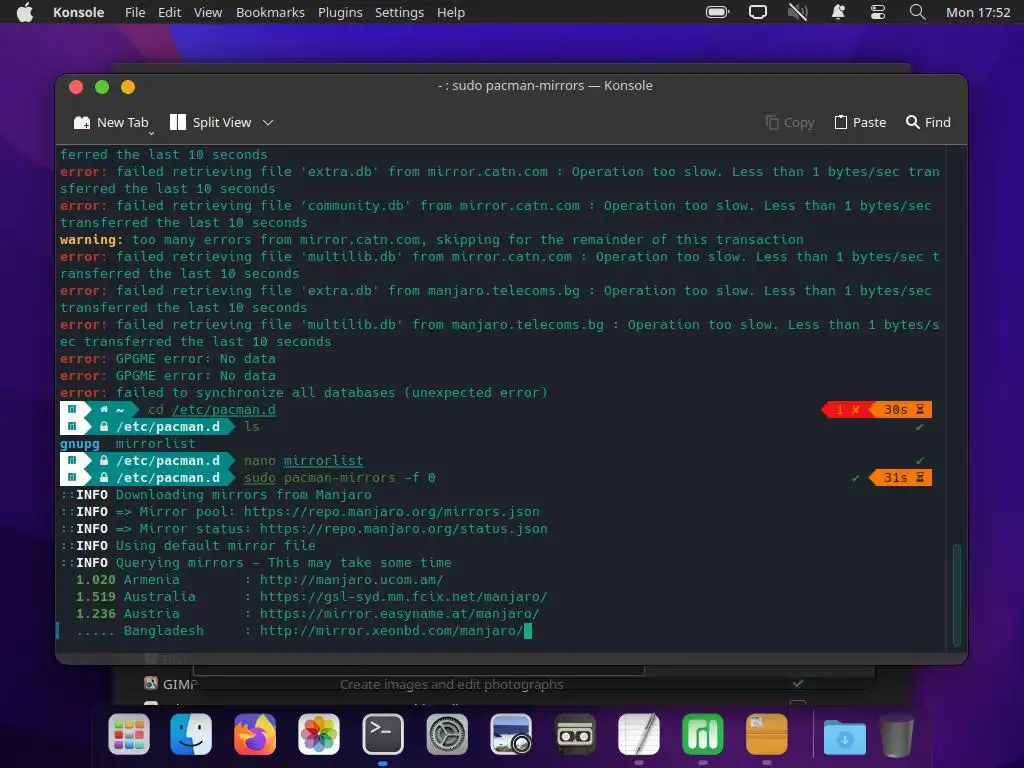Click the display icon in menu bar

758,12
